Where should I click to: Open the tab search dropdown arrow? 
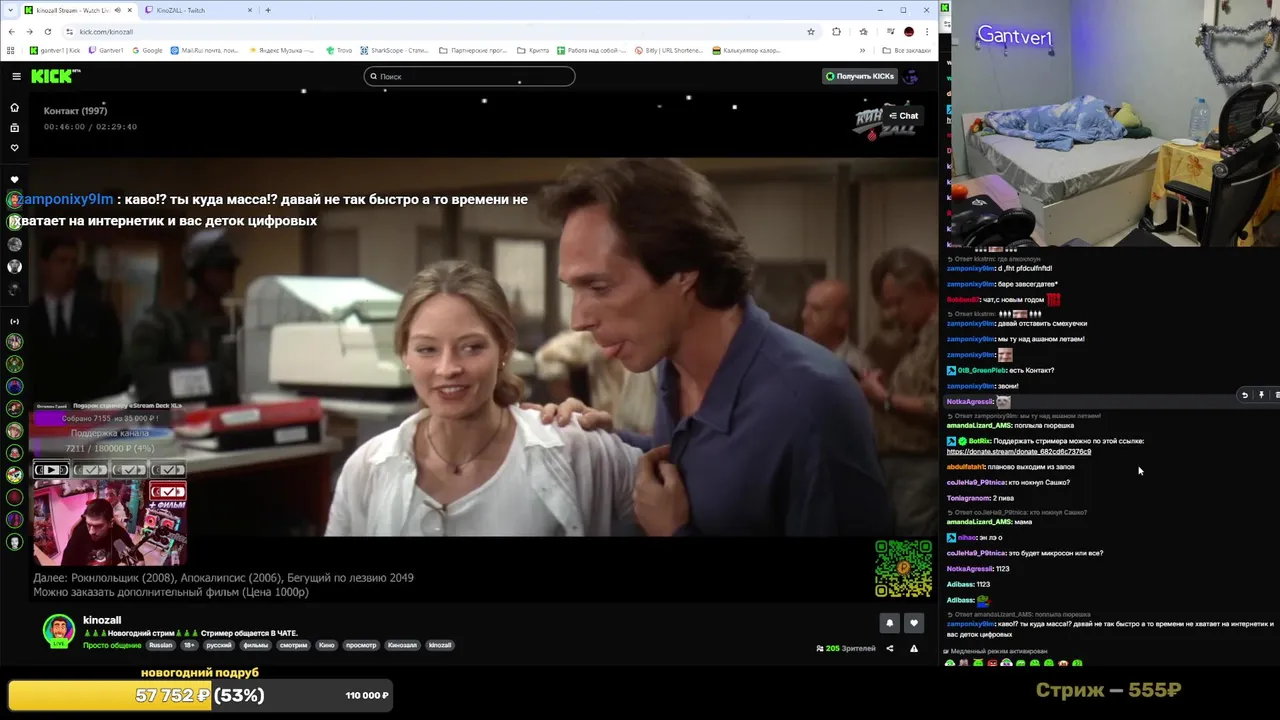point(10,10)
